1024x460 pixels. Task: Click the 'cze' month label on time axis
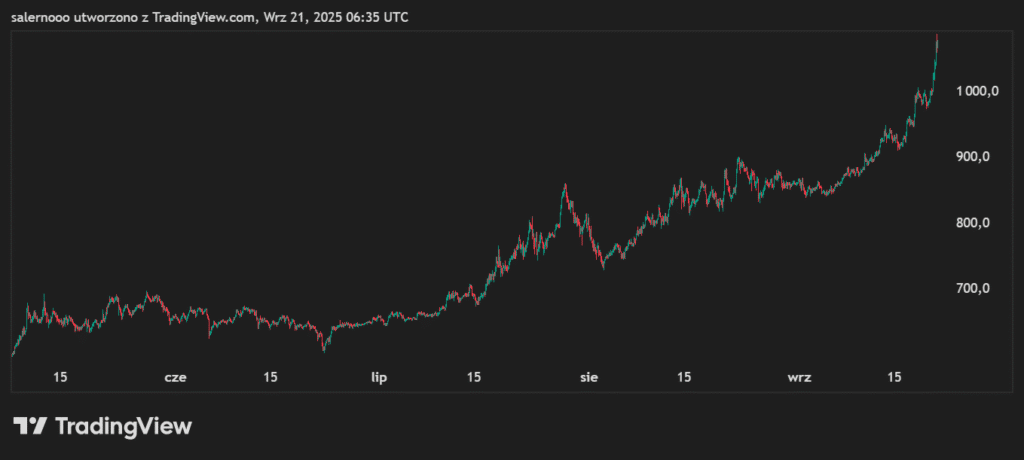[x=175, y=377]
